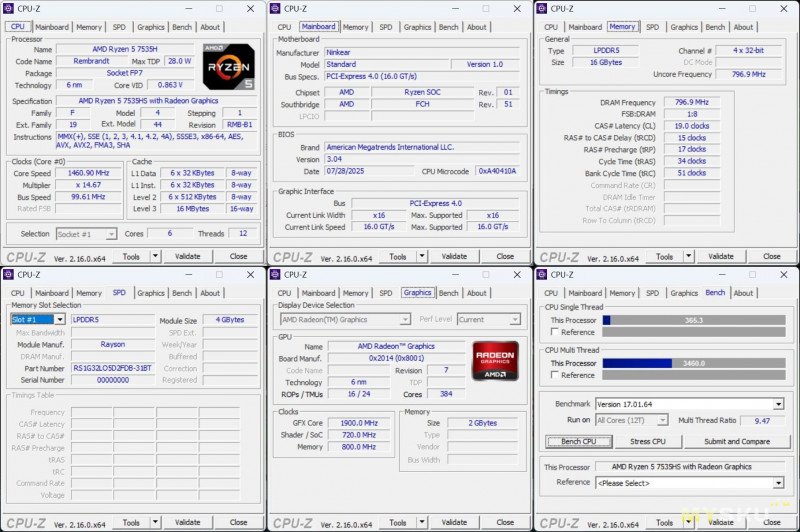Click Close button in the Graphics-tab window
This screenshot has width=800, height=532.
(x=505, y=522)
